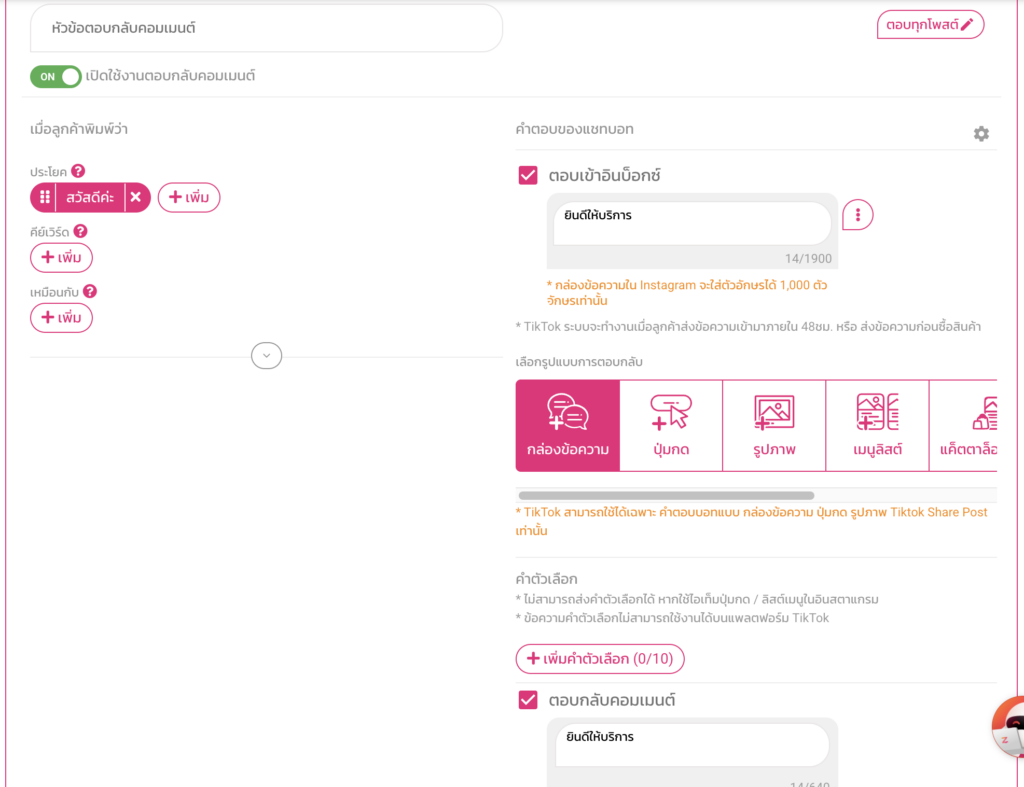The image size is (1024, 787).
Task: Click the drag handle on the สวัสดีค่ะ tag
Action: click(x=44, y=198)
